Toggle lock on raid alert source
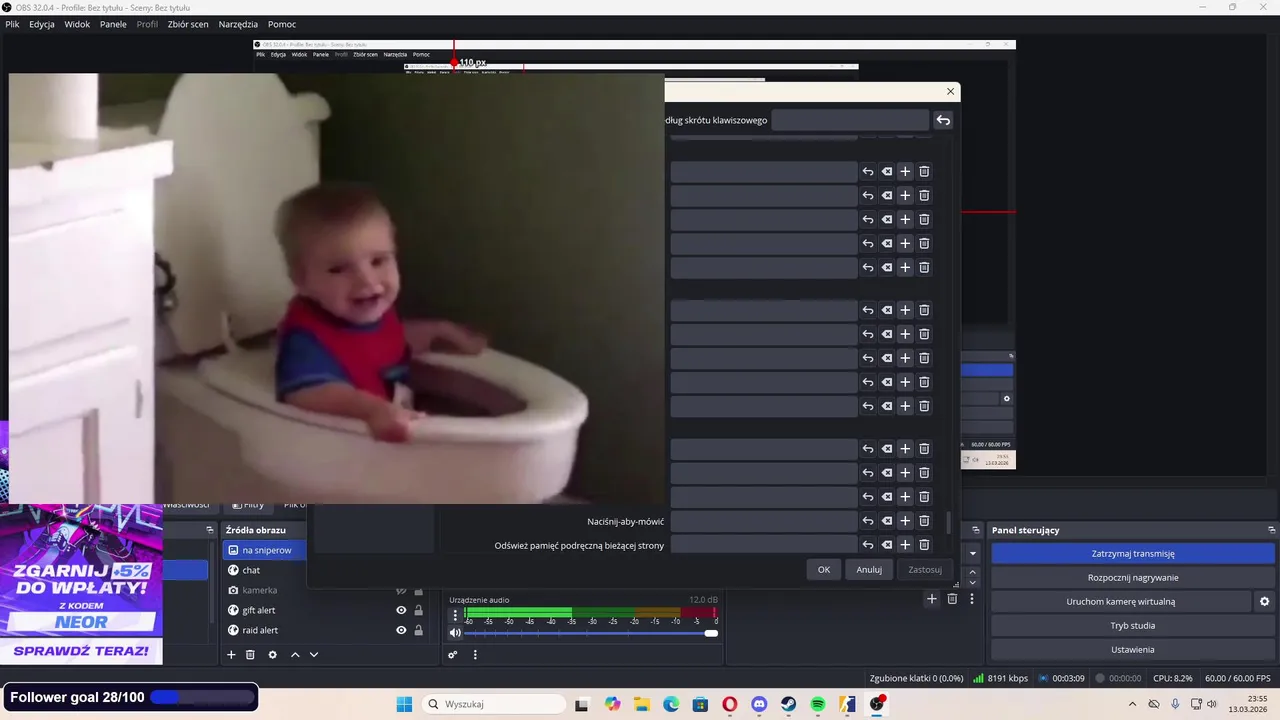The height and width of the screenshot is (720, 1280). (x=418, y=630)
